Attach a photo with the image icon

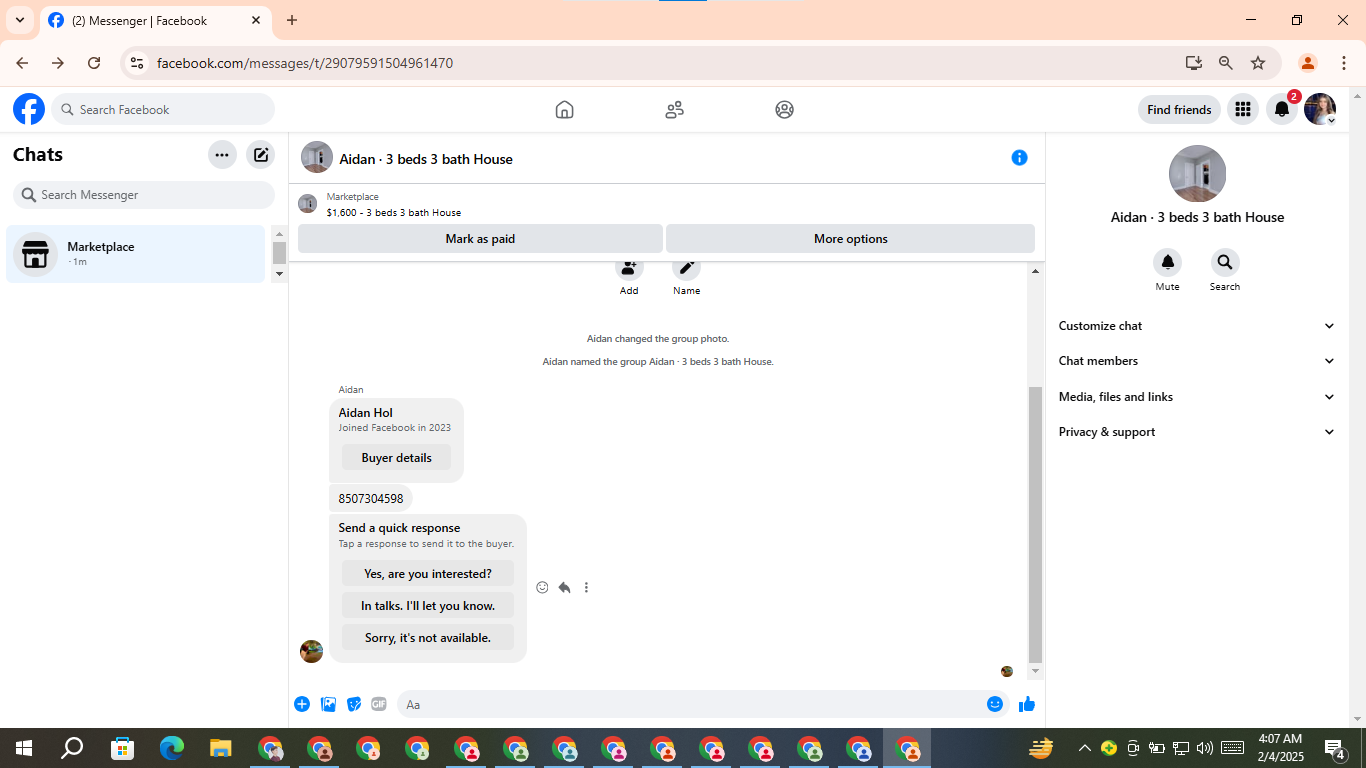328,704
